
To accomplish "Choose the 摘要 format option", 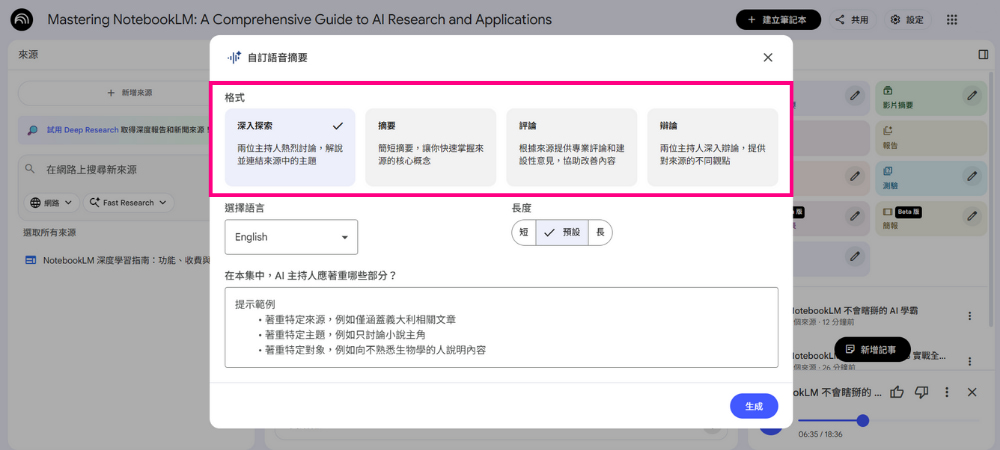I will pyautogui.click(x=430, y=147).
